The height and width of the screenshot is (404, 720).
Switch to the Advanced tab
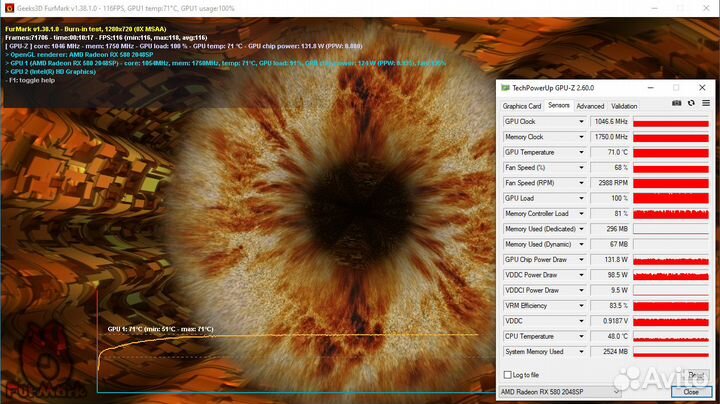click(590, 106)
